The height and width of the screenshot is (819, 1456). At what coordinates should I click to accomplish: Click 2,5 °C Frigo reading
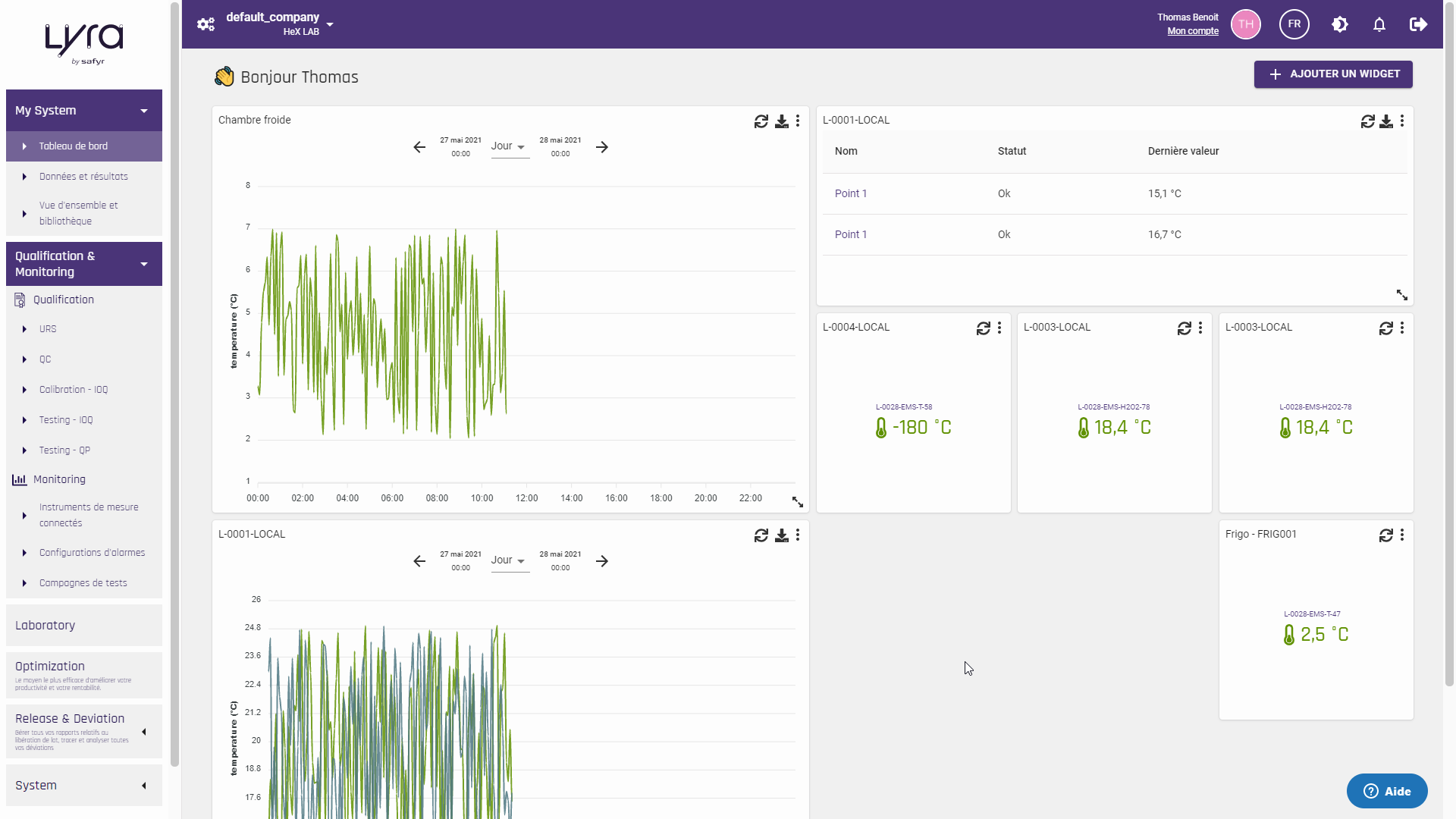[x=1316, y=635]
